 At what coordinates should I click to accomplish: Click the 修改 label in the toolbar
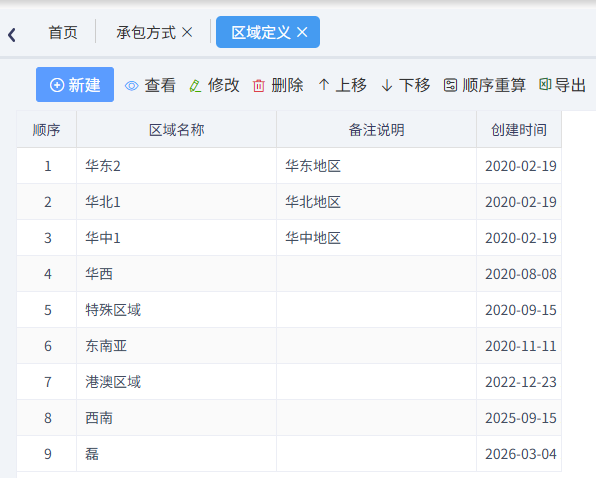click(224, 85)
